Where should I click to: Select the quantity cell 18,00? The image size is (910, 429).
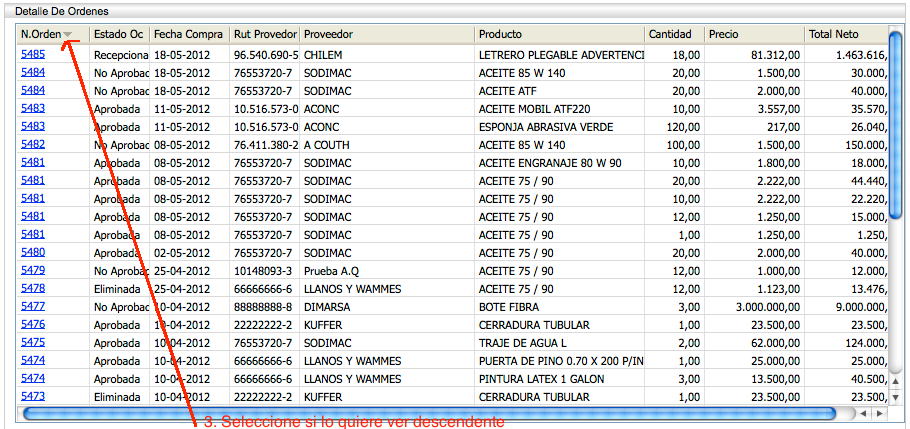click(x=674, y=55)
